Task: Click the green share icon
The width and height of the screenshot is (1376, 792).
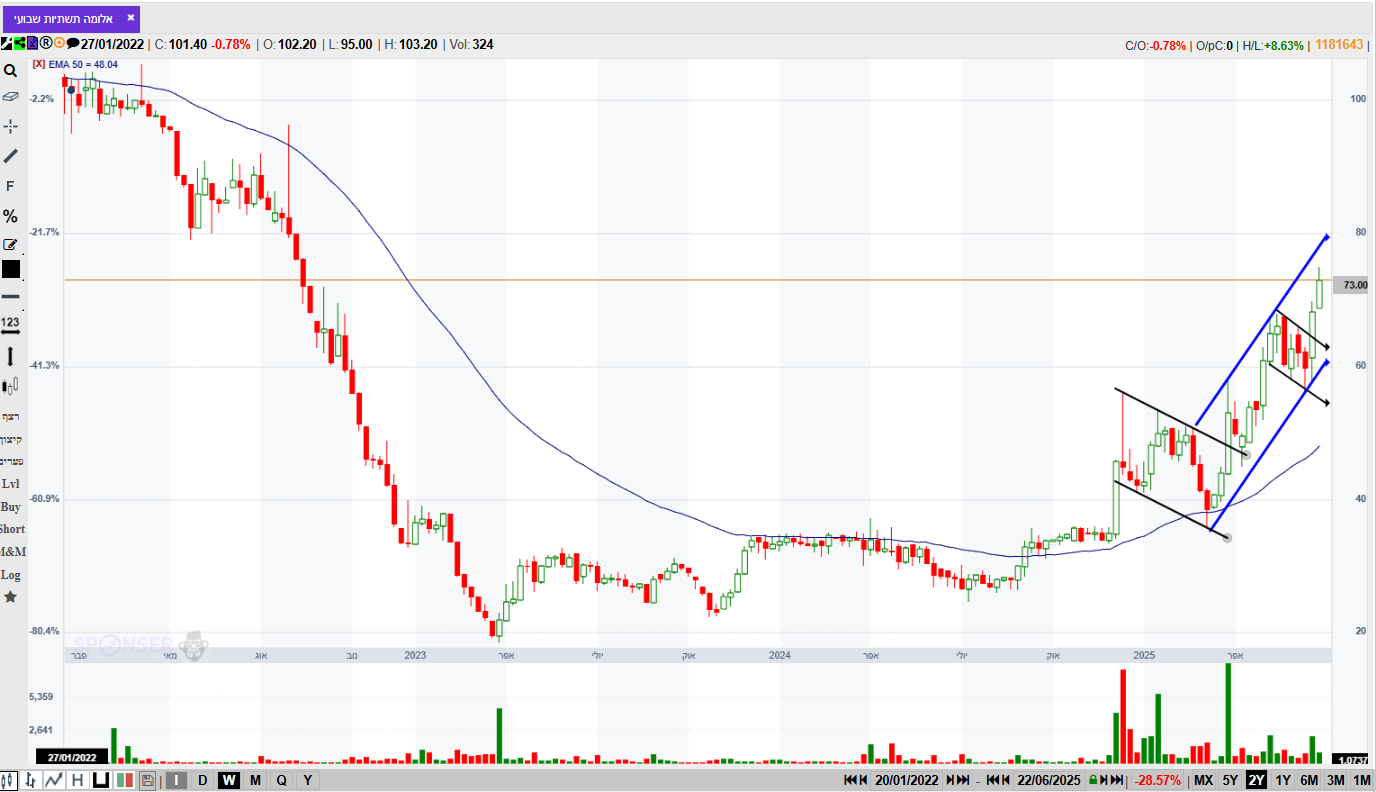Action: click(19, 43)
